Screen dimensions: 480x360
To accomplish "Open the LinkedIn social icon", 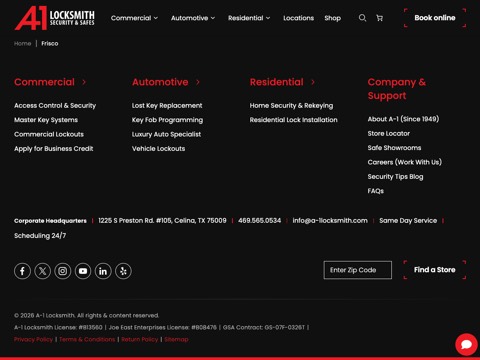I will (103, 271).
